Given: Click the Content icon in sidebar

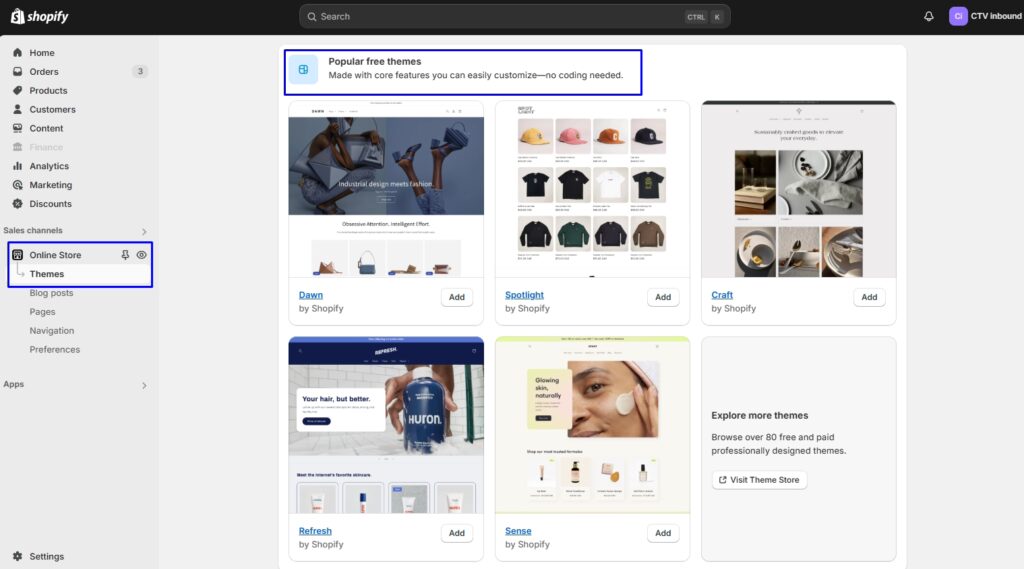Looking at the screenshot, I should pyautogui.click(x=18, y=128).
